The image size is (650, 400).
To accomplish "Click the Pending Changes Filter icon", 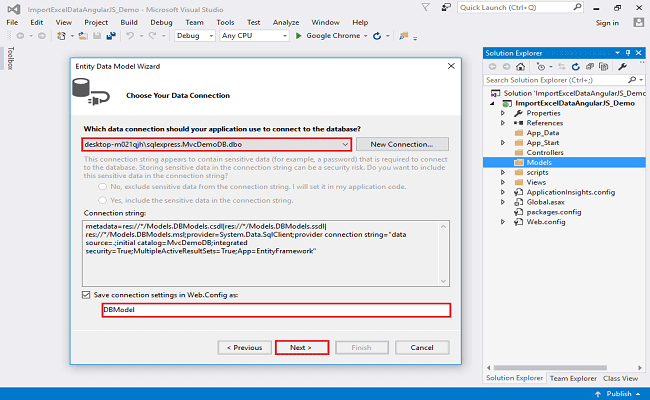I will click(541, 66).
